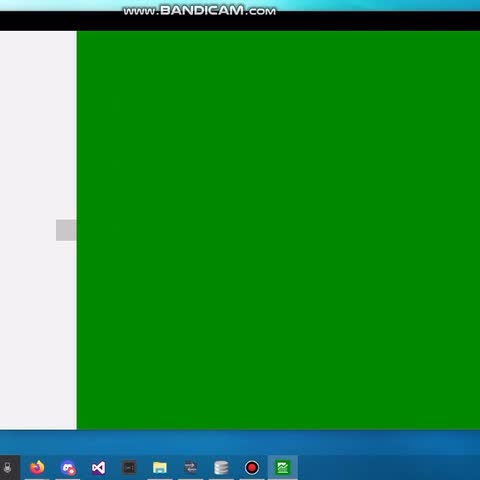This screenshot has height=480, width=480.
Task: Open File Explorer from the taskbar
Action: [160, 468]
